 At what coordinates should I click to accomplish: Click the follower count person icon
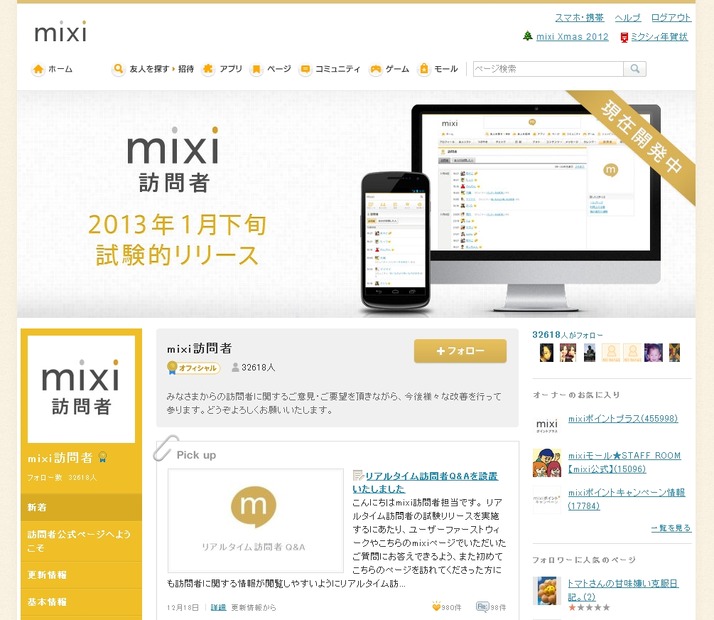coord(235,367)
